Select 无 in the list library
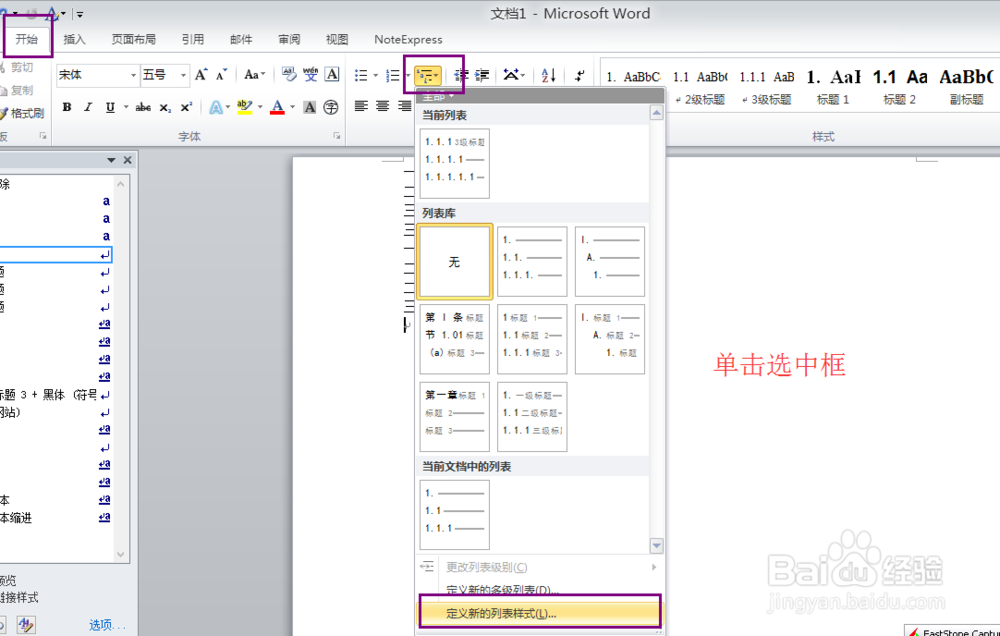The height and width of the screenshot is (636, 1000). [x=454, y=261]
